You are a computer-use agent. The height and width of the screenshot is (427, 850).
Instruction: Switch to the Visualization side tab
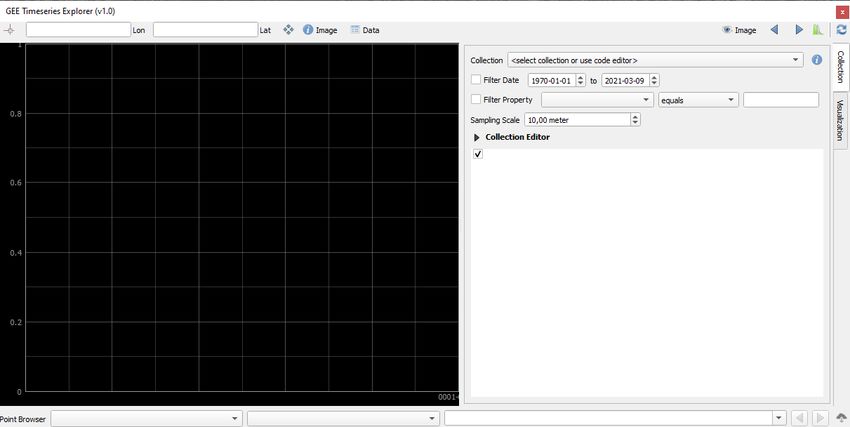840,120
